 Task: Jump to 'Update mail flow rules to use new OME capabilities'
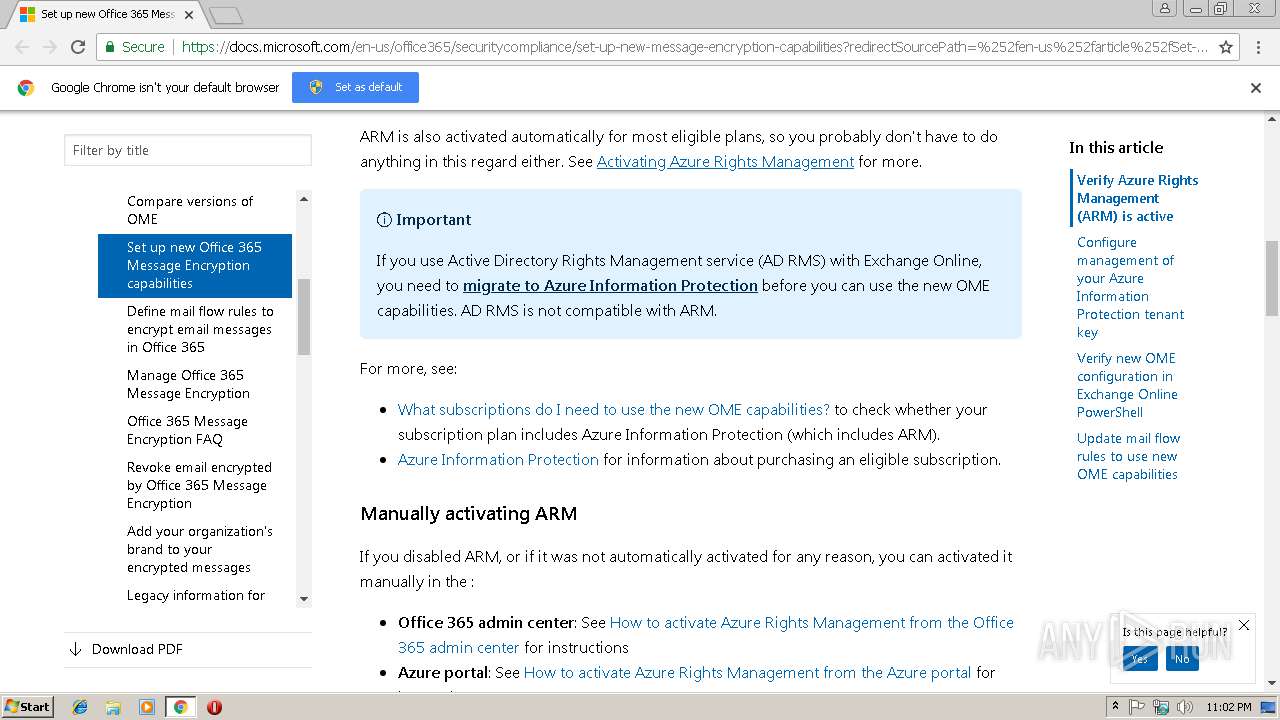pyautogui.click(x=1128, y=456)
